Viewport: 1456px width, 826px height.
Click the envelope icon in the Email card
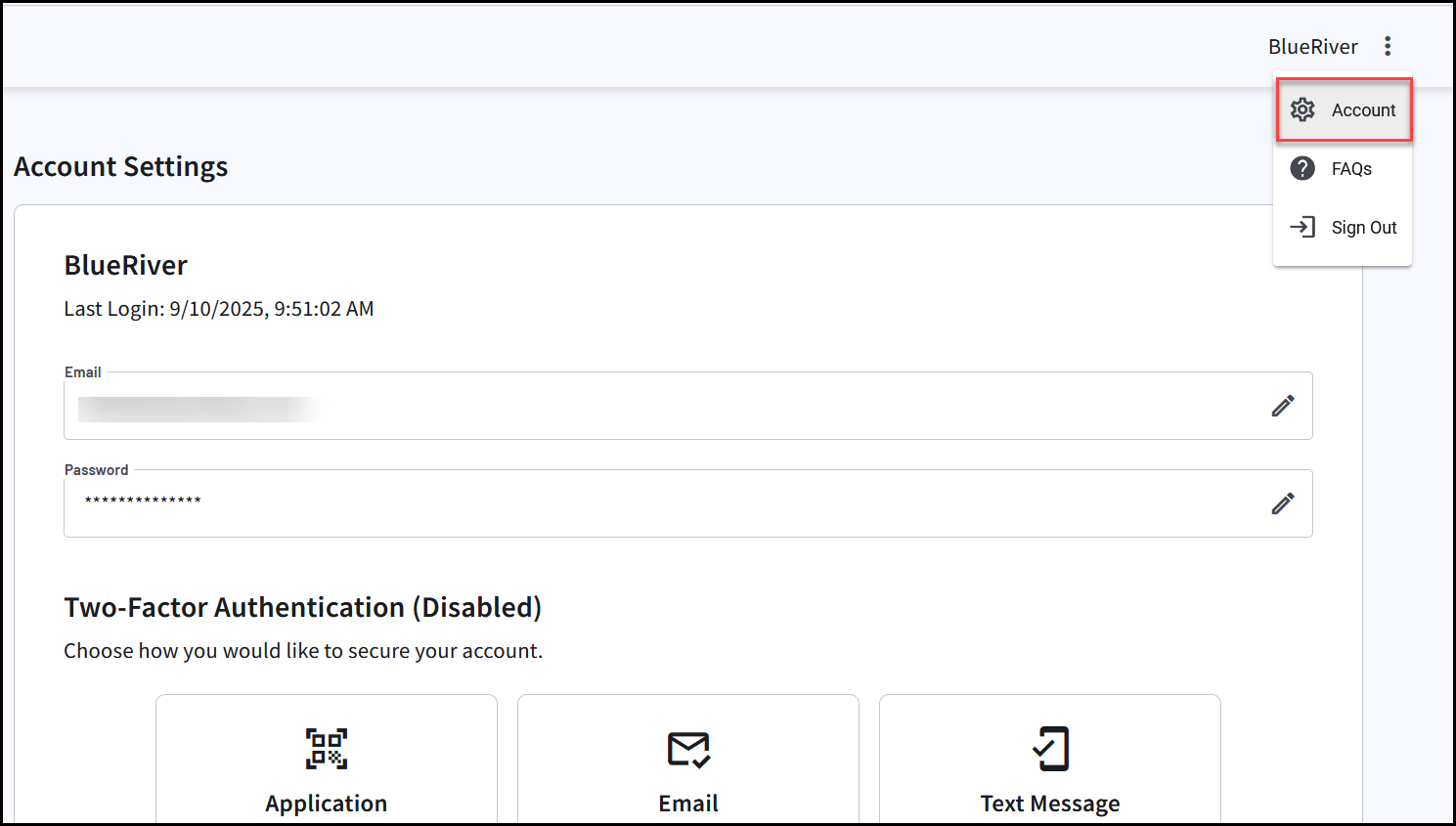(688, 750)
